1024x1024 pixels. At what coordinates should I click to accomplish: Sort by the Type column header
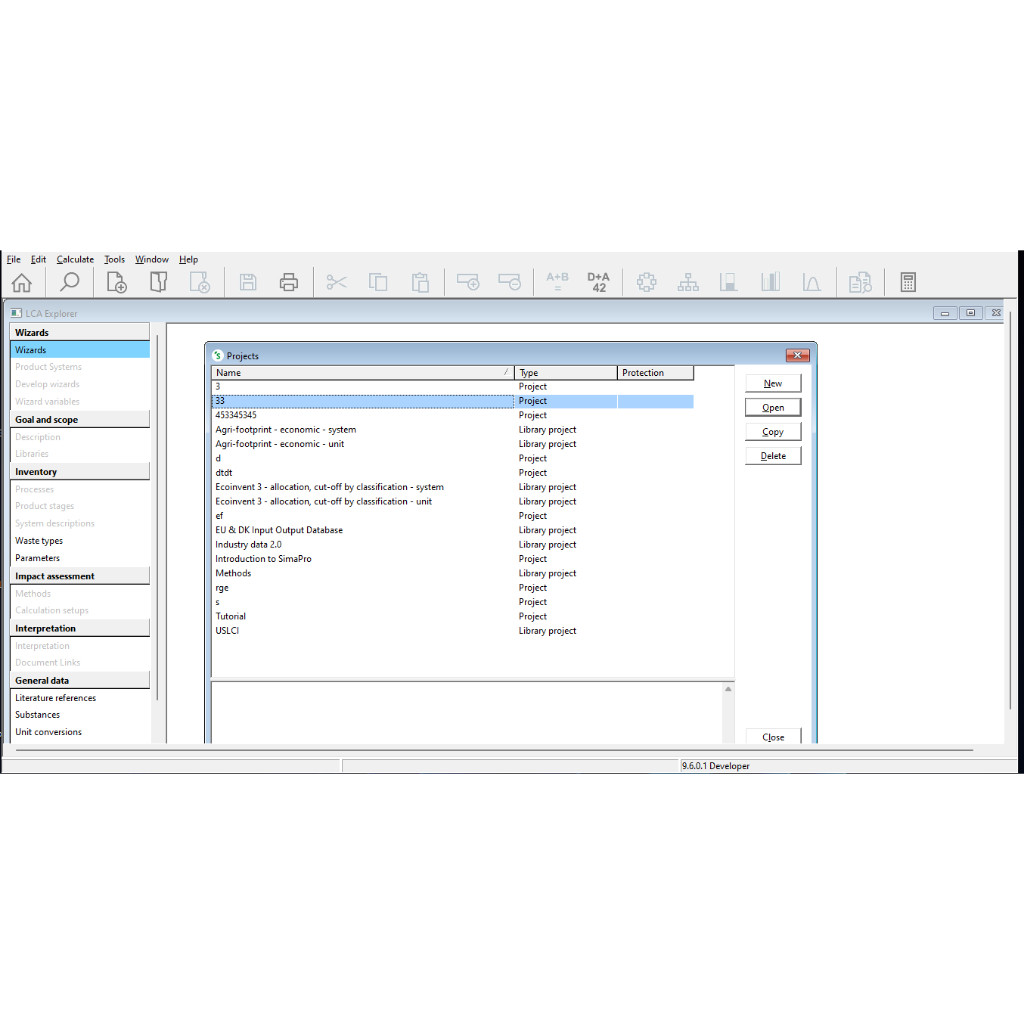[566, 373]
